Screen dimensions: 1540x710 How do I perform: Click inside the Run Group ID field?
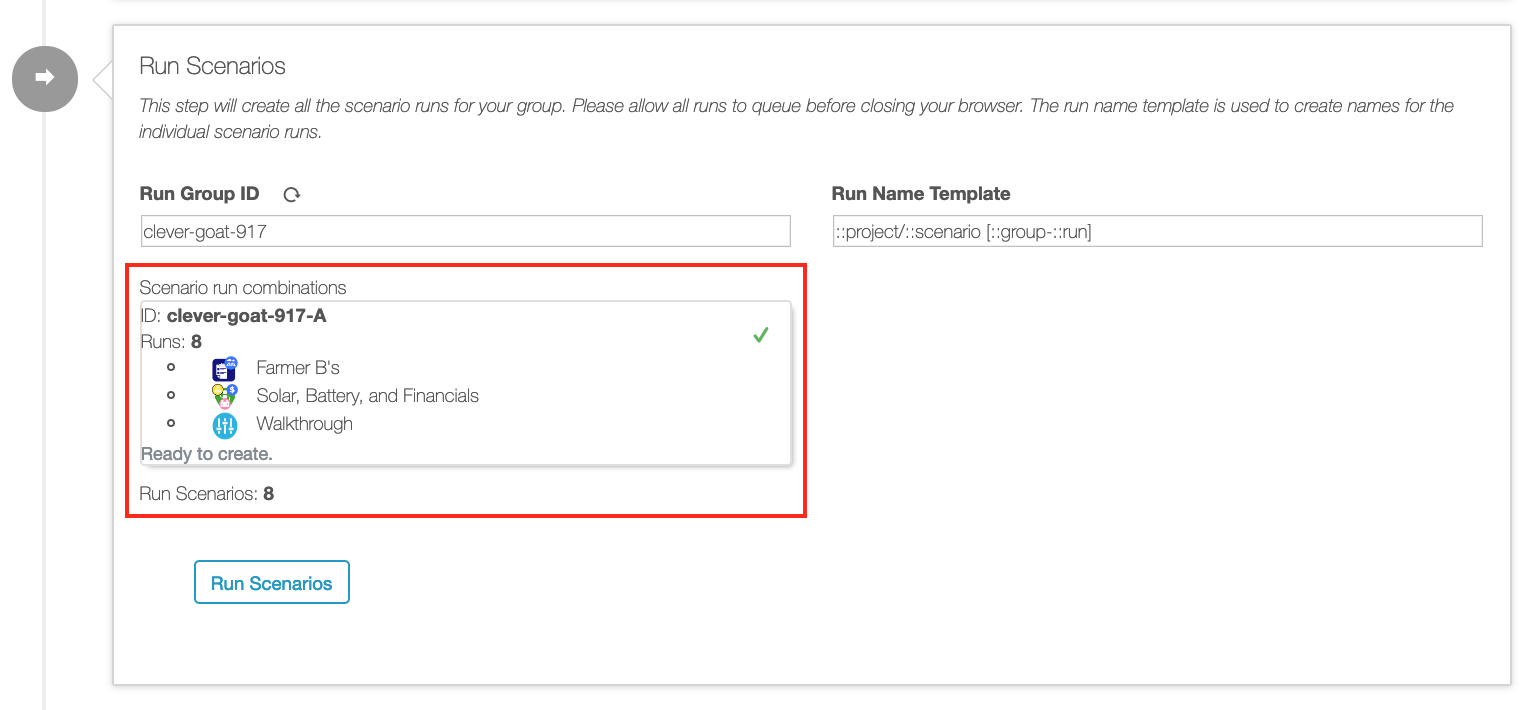[466, 231]
